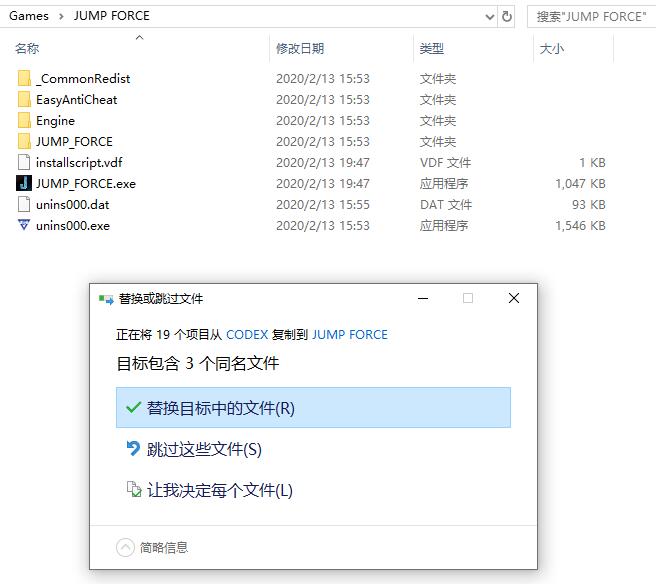Choose 替换目标中的文件(R) option

tap(313, 407)
